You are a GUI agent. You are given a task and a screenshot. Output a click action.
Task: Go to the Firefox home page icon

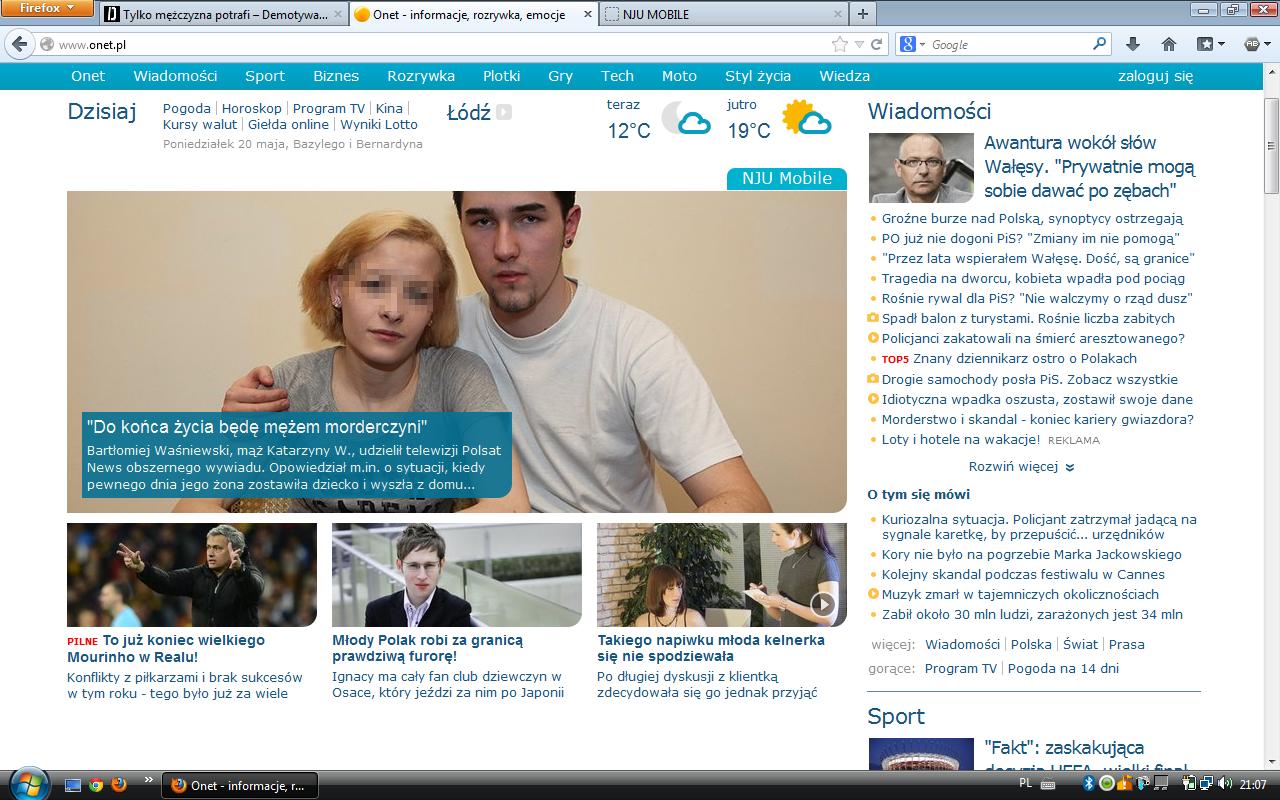[x=1168, y=44]
